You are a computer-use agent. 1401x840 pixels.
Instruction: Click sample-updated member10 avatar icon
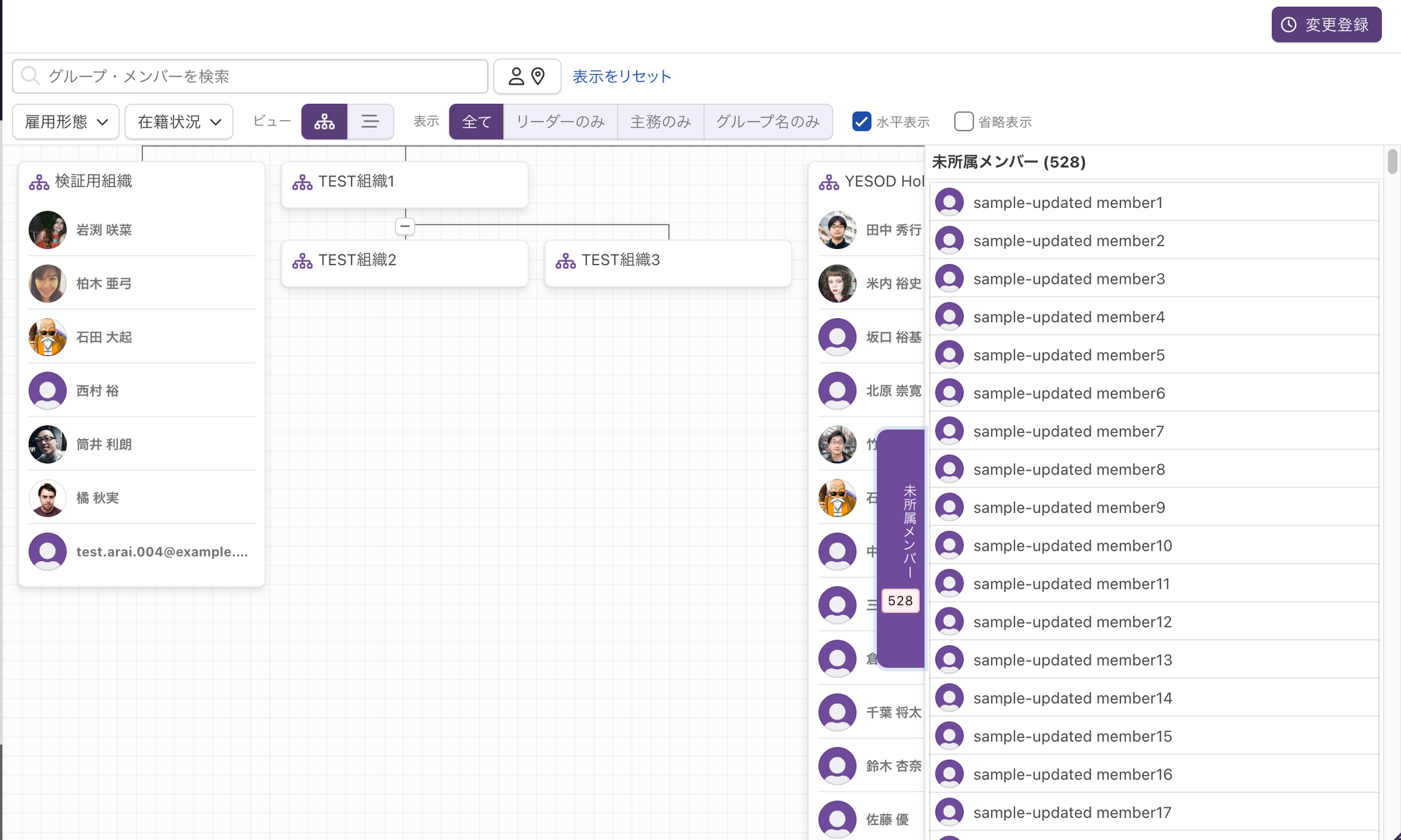[950, 545]
